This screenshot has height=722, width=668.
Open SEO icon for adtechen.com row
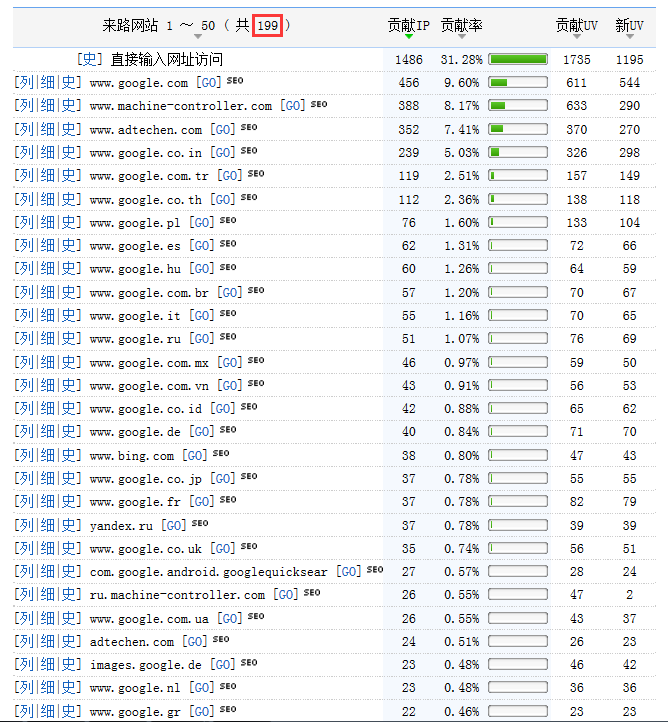(x=221, y=639)
